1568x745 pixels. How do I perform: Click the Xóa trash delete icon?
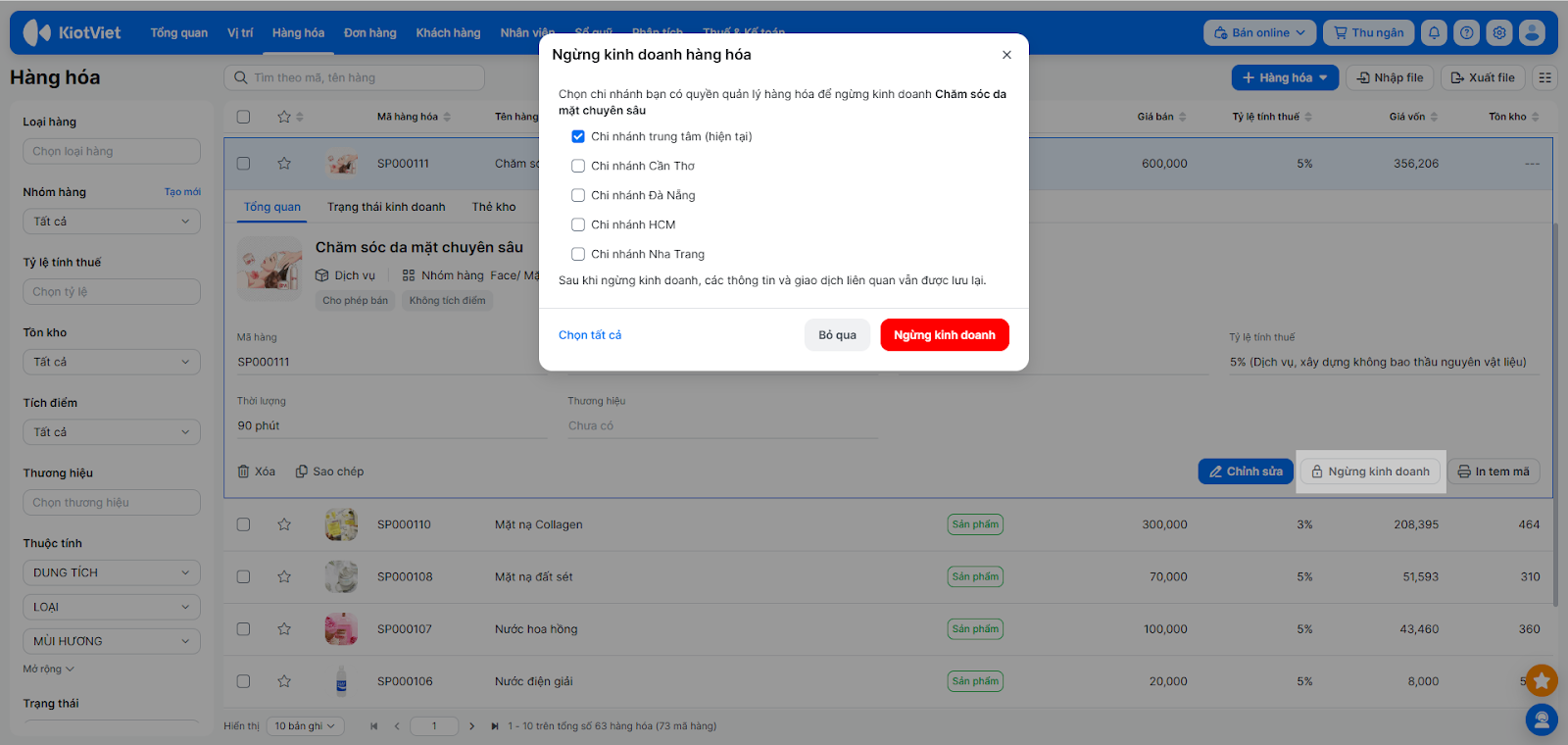click(244, 472)
